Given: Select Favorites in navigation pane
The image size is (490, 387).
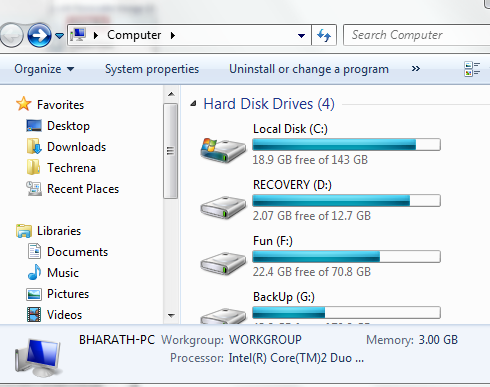Looking at the screenshot, I should point(60,105).
